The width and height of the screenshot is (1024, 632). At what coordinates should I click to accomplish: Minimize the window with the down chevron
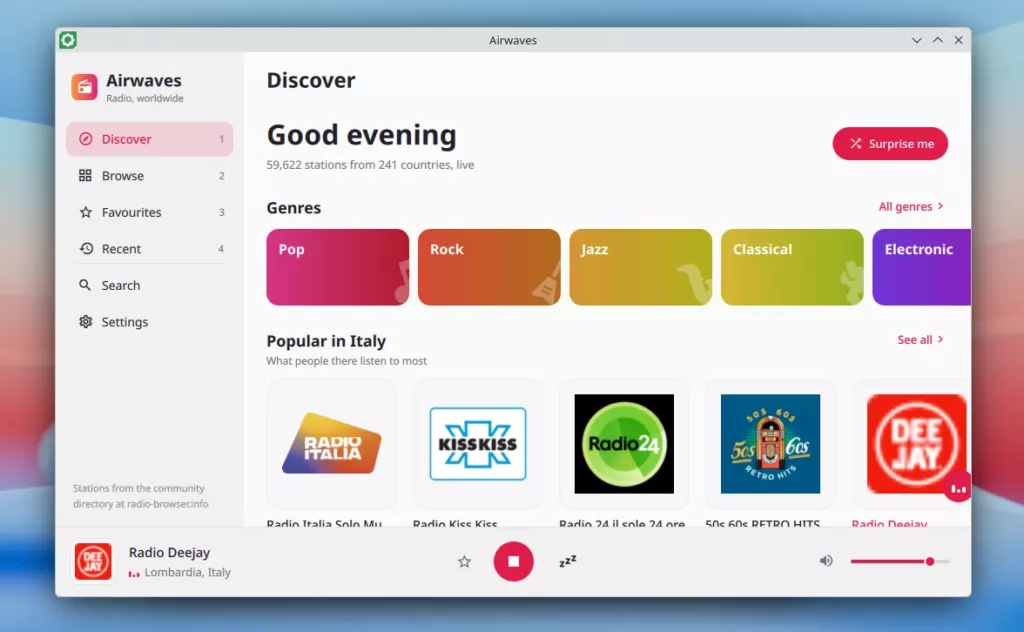pyautogui.click(x=917, y=40)
